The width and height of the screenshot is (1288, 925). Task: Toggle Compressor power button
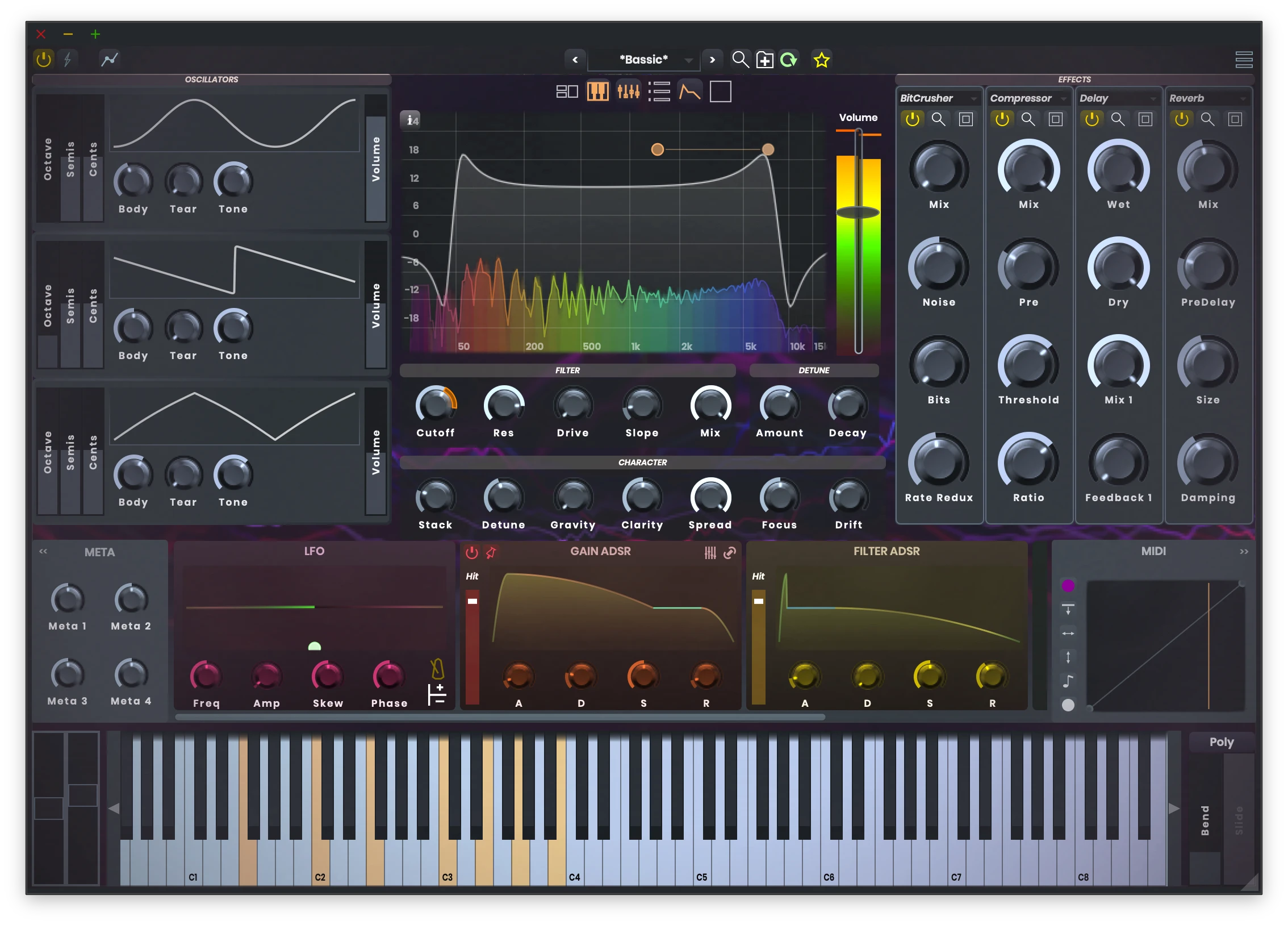tap(1002, 119)
